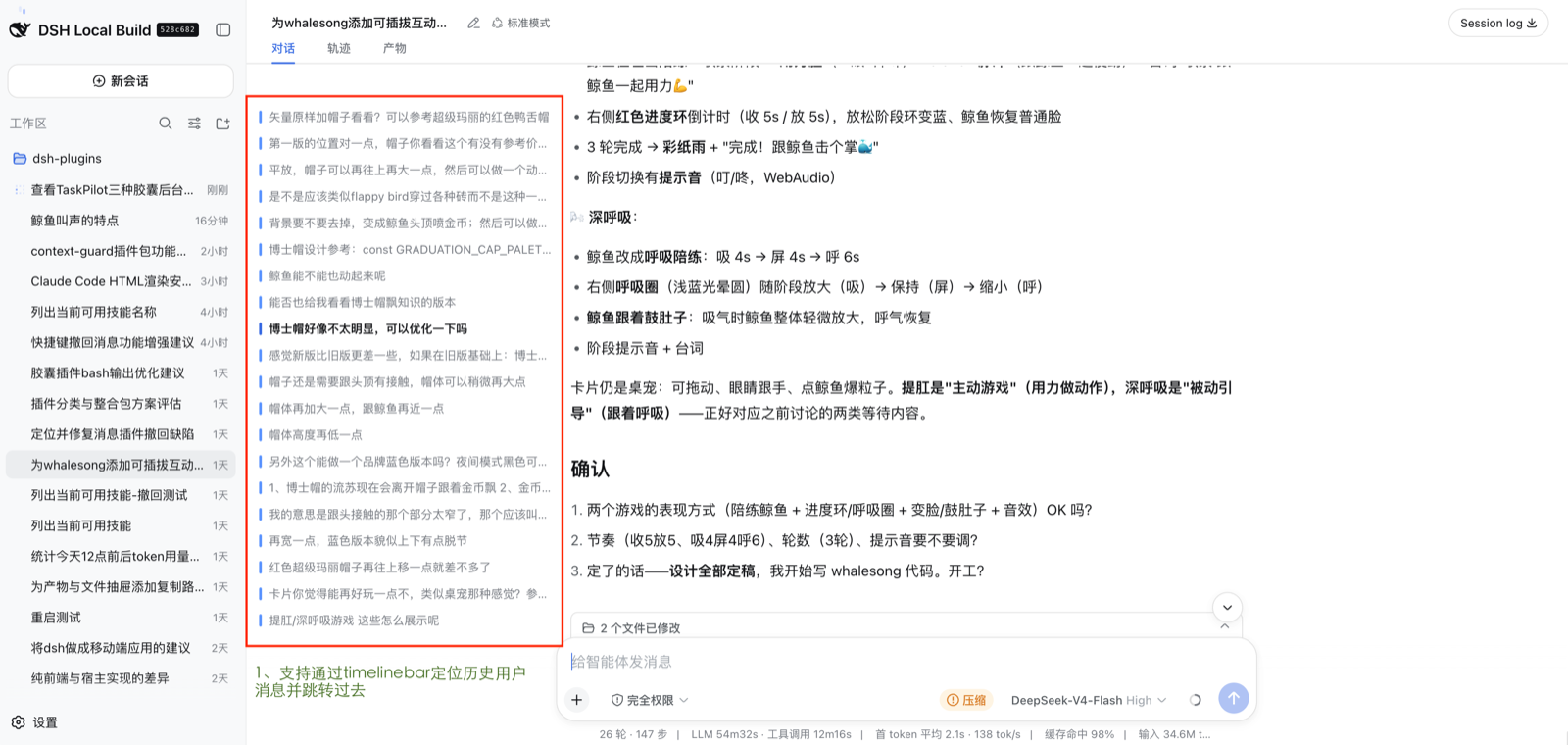The width and height of the screenshot is (1568, 745).
Task: Open session 列出当前可用技能名称
Action: (x=121, y=312)
